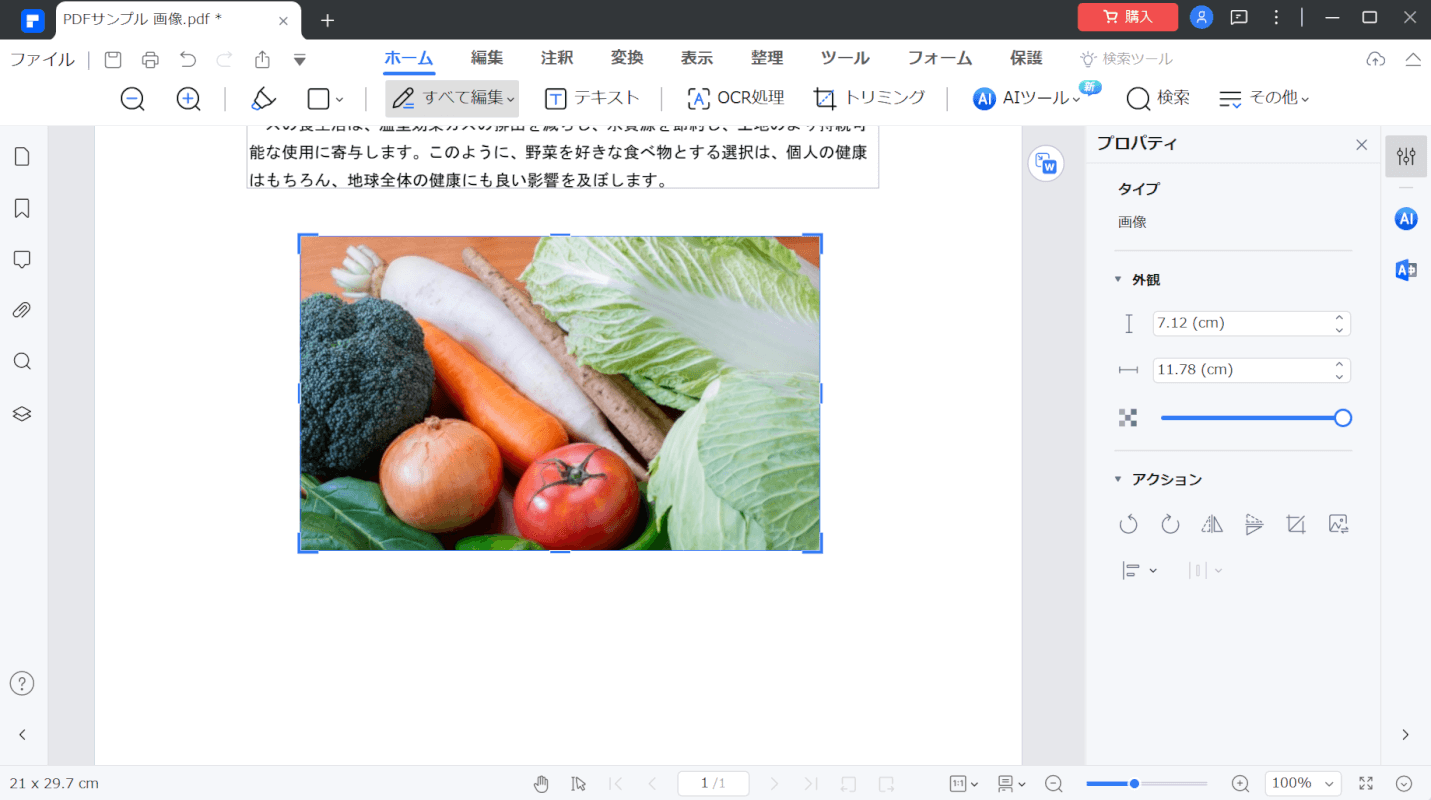Open quick access customize dropdown arrow
The width and height of the screenshot is (1431, 800).
coord(299,60)
